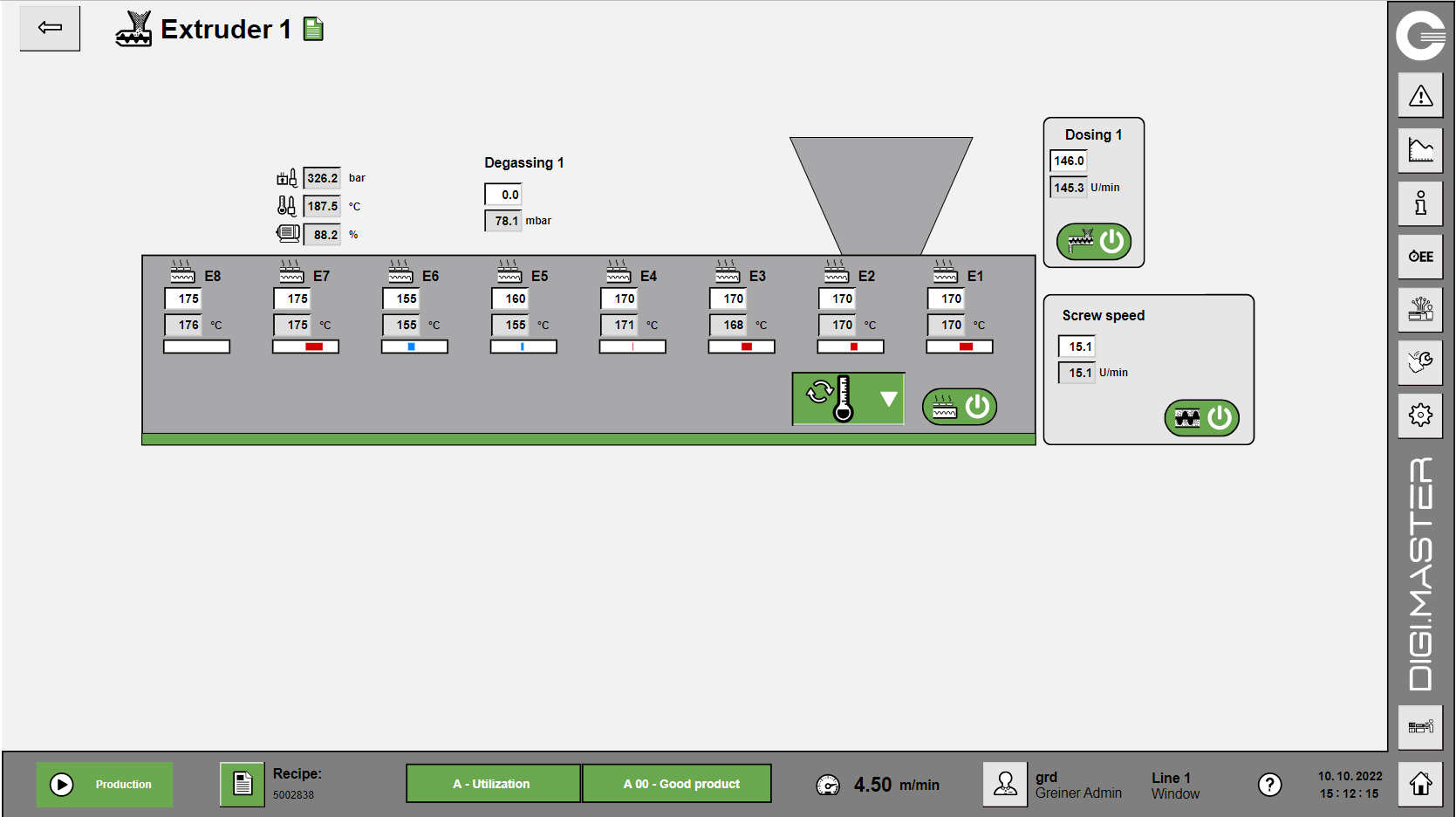Click the melt pressure value 326.2
The height and width of the screenshot is (817, 1456).
[322, 178]
